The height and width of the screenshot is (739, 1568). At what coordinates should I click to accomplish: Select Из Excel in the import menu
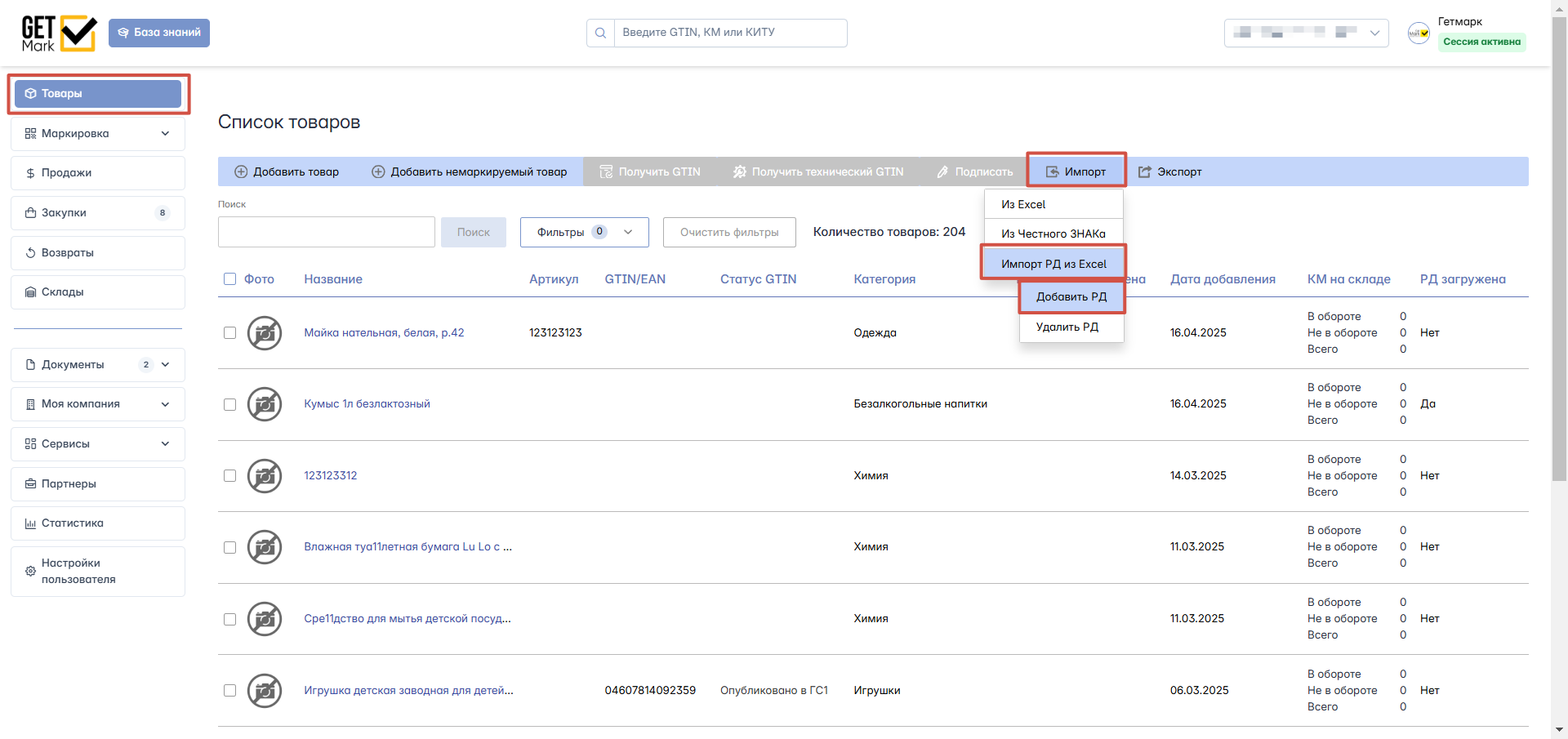1053,204
